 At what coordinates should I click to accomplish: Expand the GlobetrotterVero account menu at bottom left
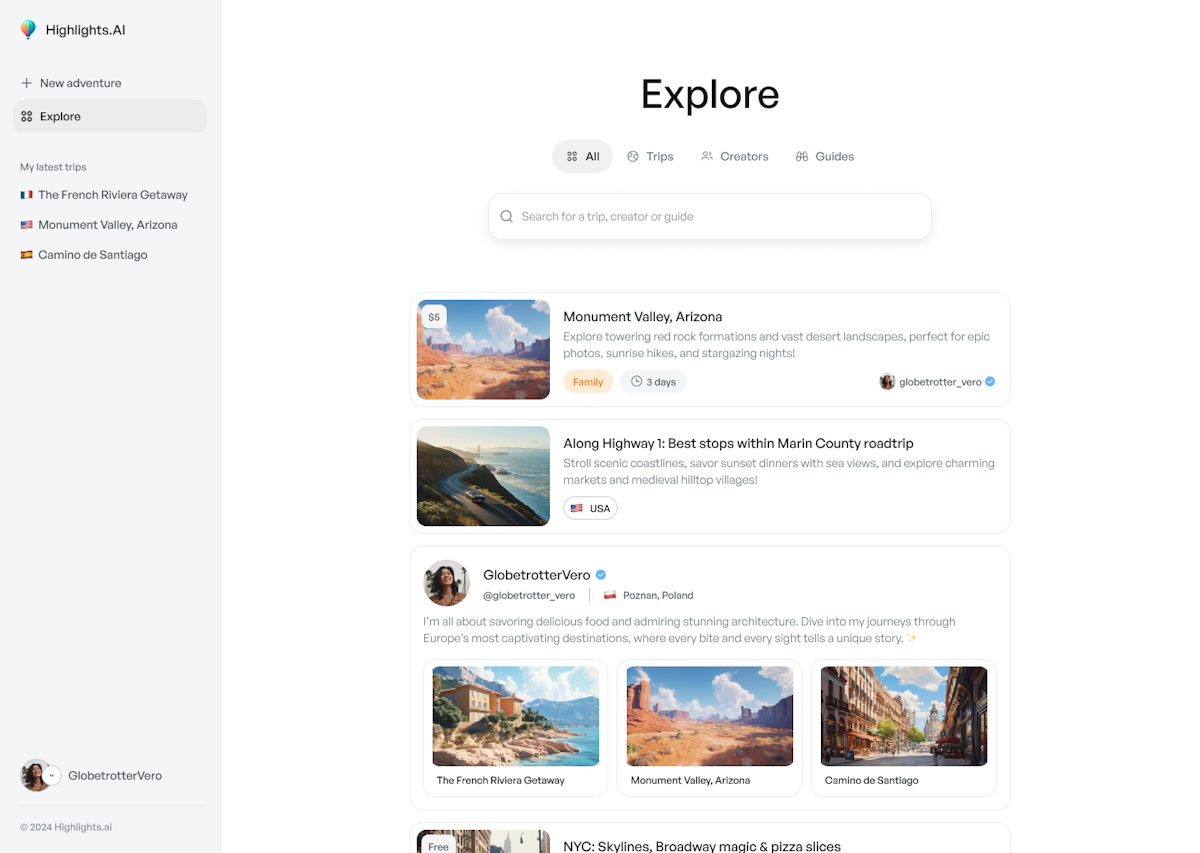coord(52,775)
